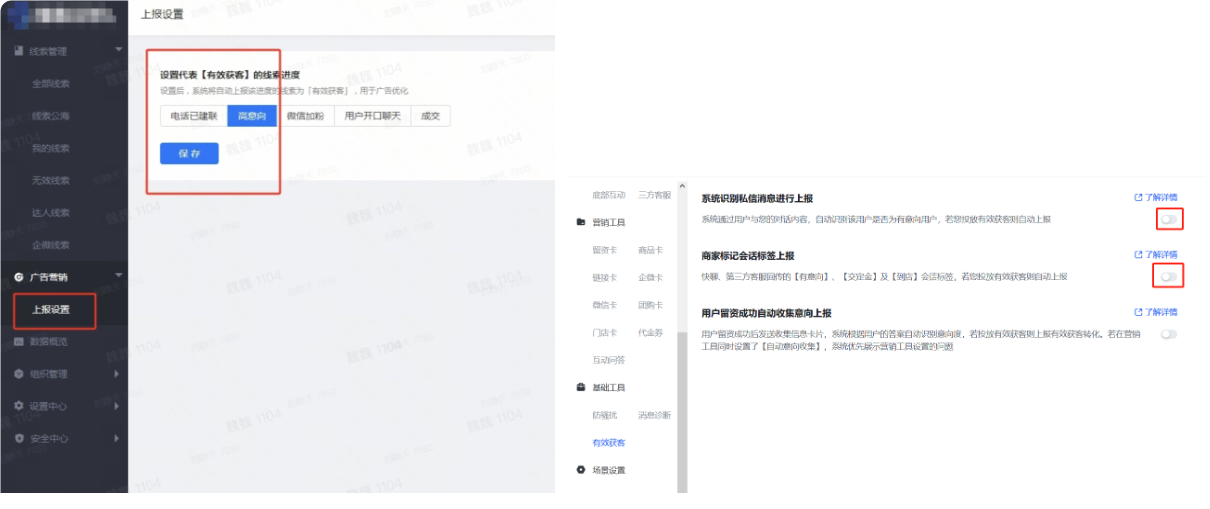Click the external-link icon beside 用户留资成功自动收集意向上报
The height and width of the screenshot is (509, 1210).
pos(1138,312)
